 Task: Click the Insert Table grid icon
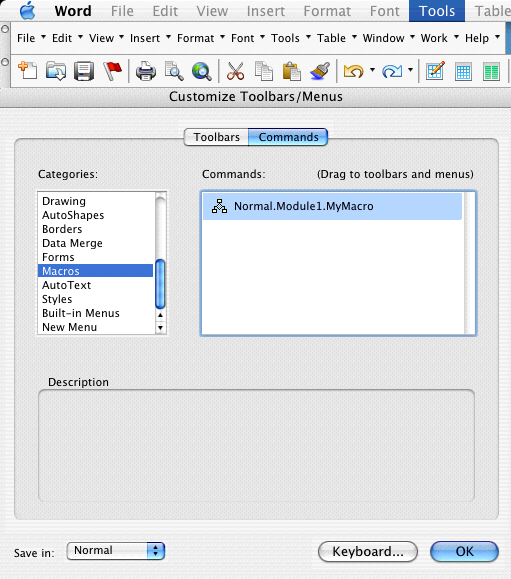click(463, 72)
